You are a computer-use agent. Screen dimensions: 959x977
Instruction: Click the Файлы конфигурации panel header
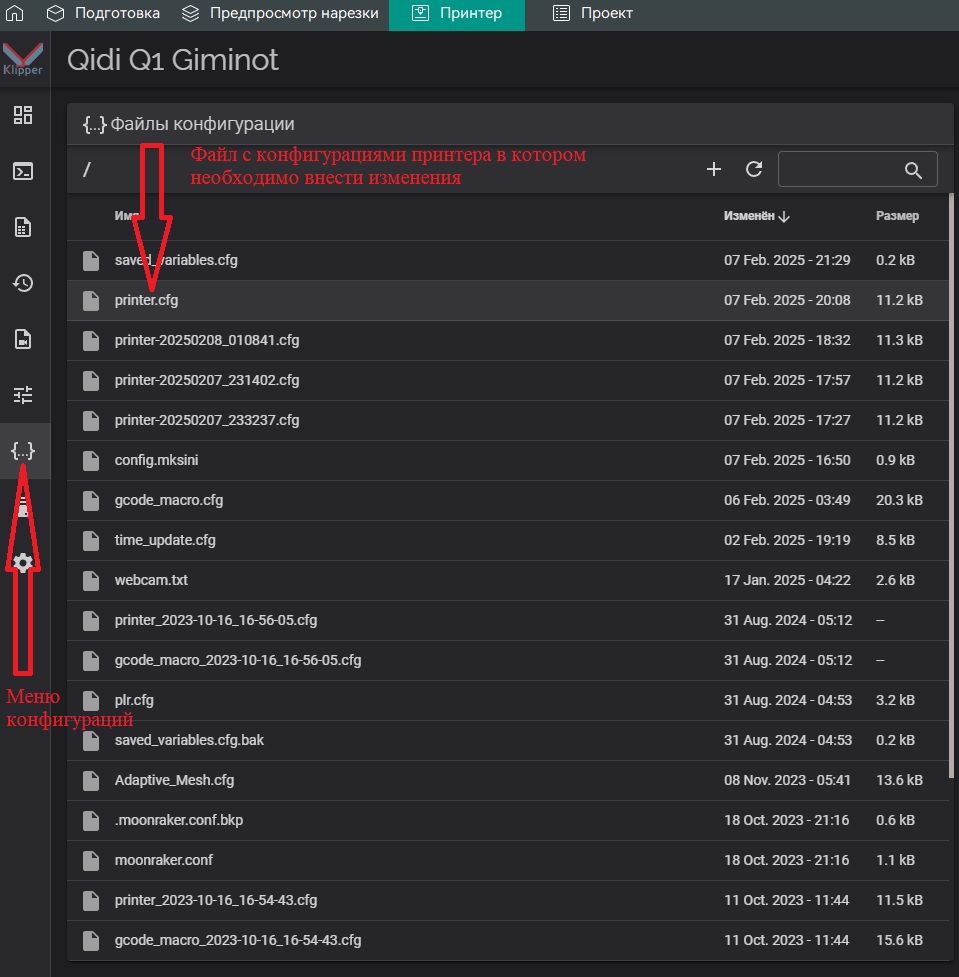tap(510, 124)
